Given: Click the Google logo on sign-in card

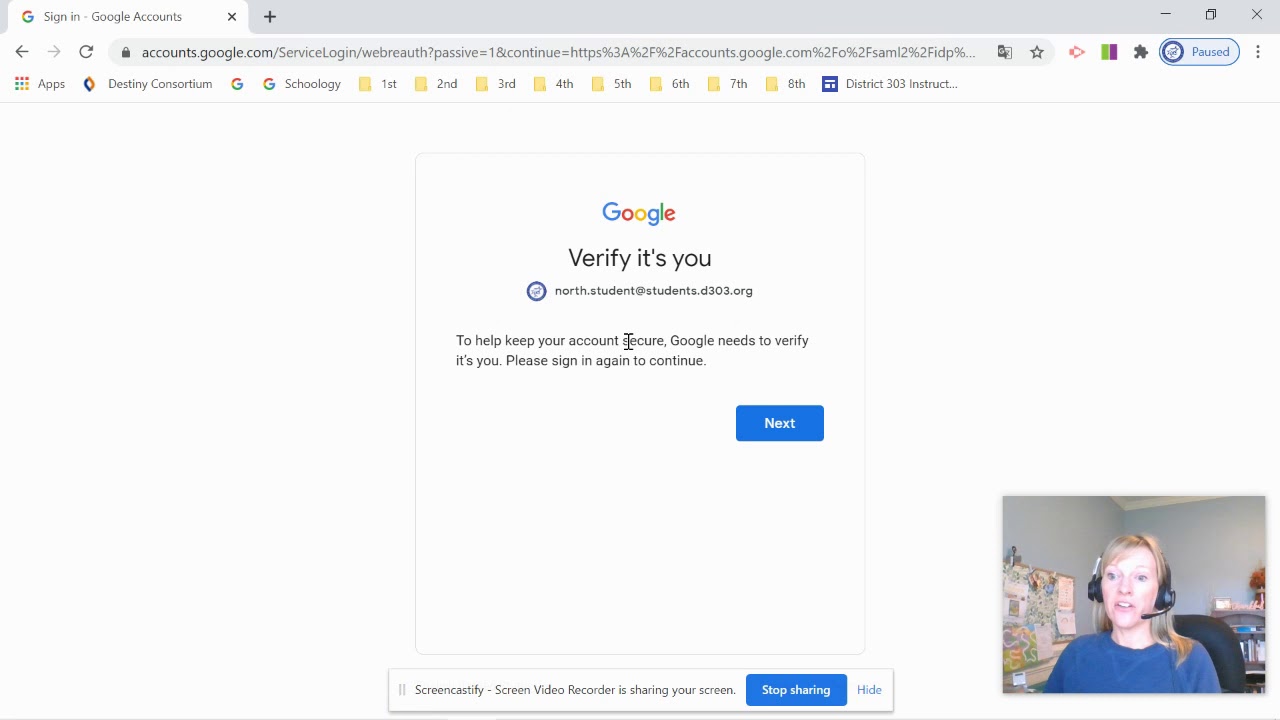Looking at the screenshot, I should click(x=639, y=213).
